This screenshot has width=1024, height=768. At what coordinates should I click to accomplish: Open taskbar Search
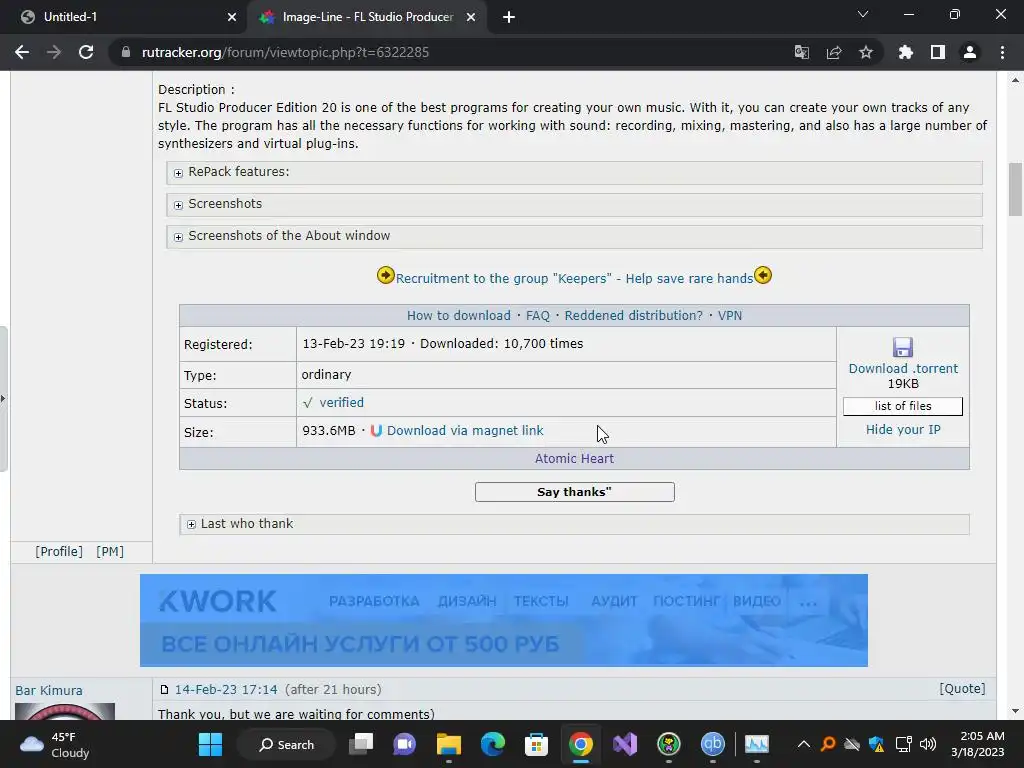[286, 744]
